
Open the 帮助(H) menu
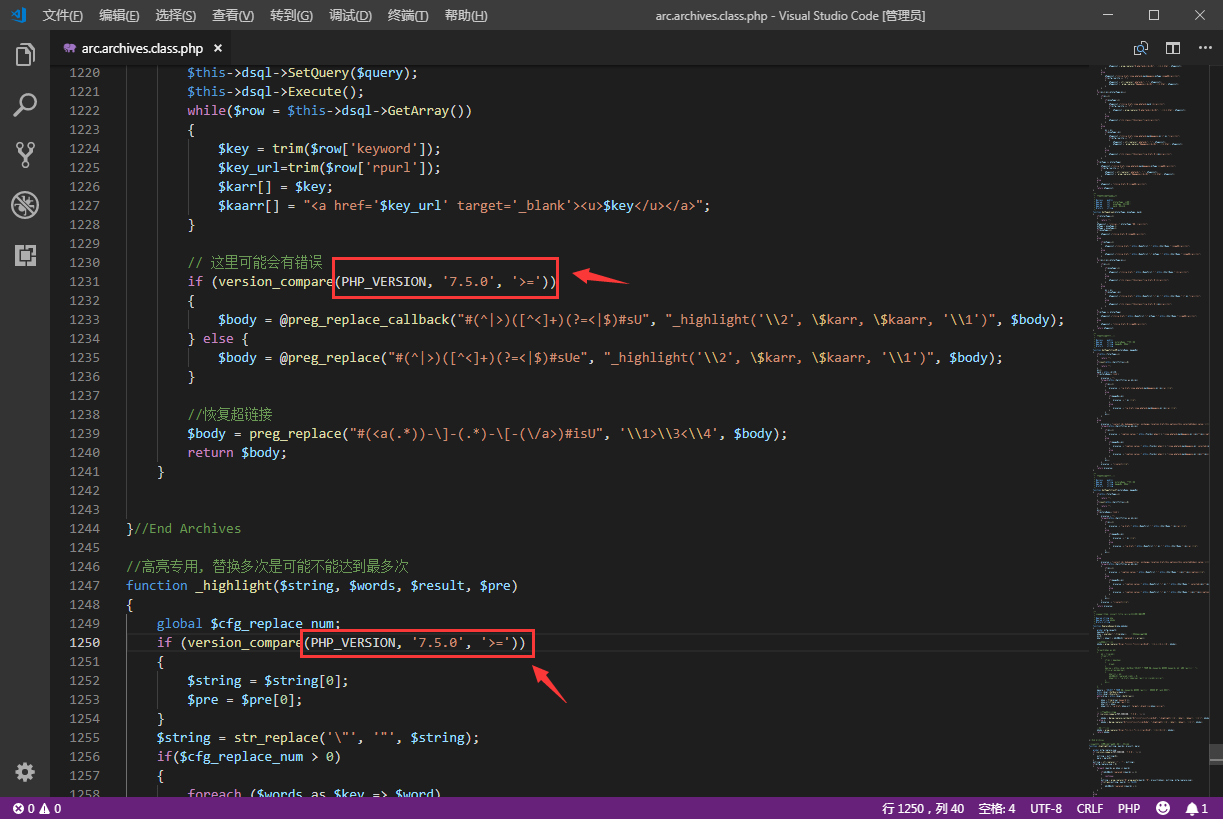click(466, 15)
